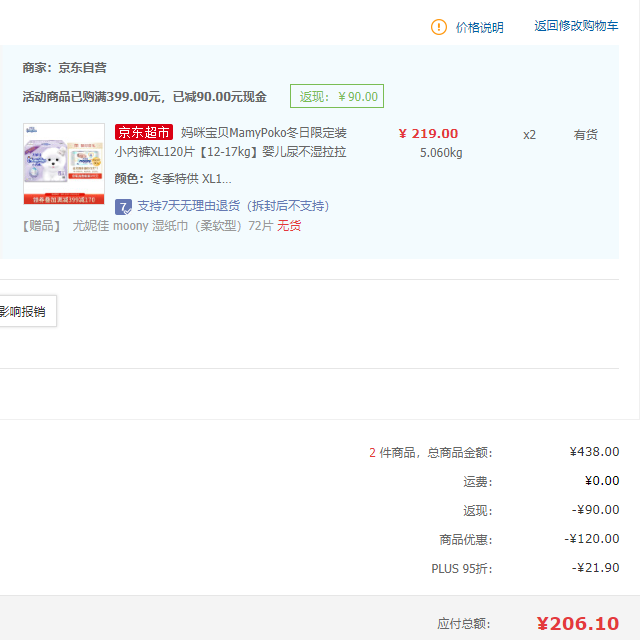The image size is (643, 640).
Task: Open the 妈咪宝贝MamyPoko product title
Action: (230, 142)
